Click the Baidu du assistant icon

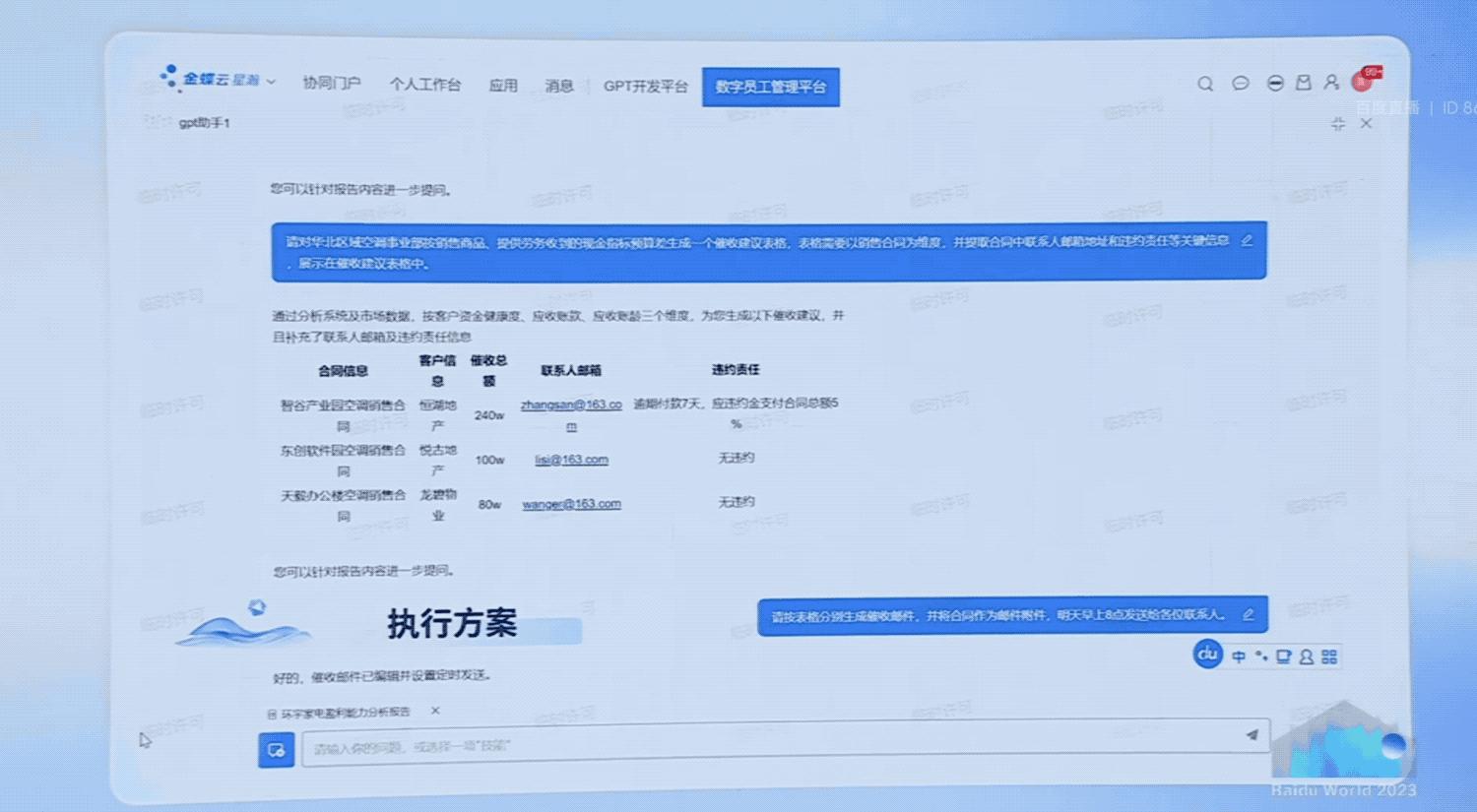click(x=1207, y=655)
